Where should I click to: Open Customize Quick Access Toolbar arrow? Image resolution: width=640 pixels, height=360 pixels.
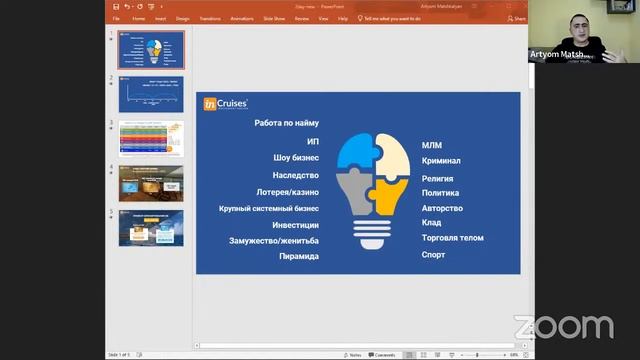[x=162, y=7]
